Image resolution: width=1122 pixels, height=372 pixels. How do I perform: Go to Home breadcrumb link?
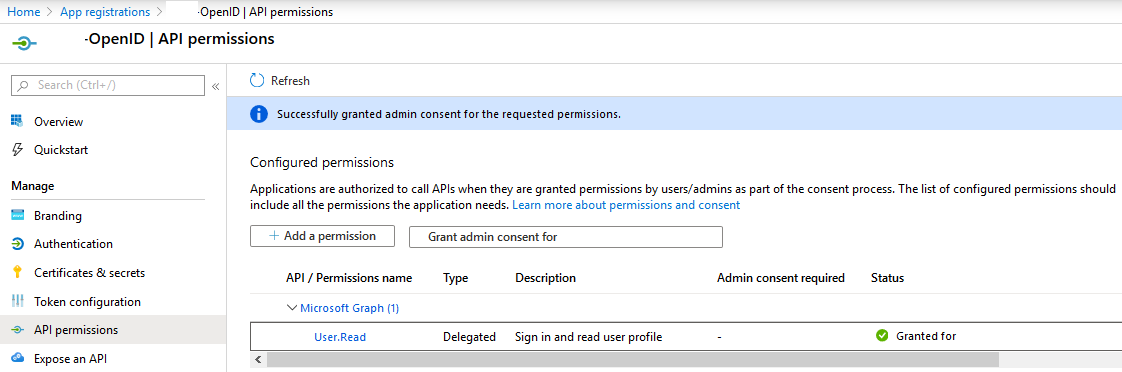pos(24,11)
